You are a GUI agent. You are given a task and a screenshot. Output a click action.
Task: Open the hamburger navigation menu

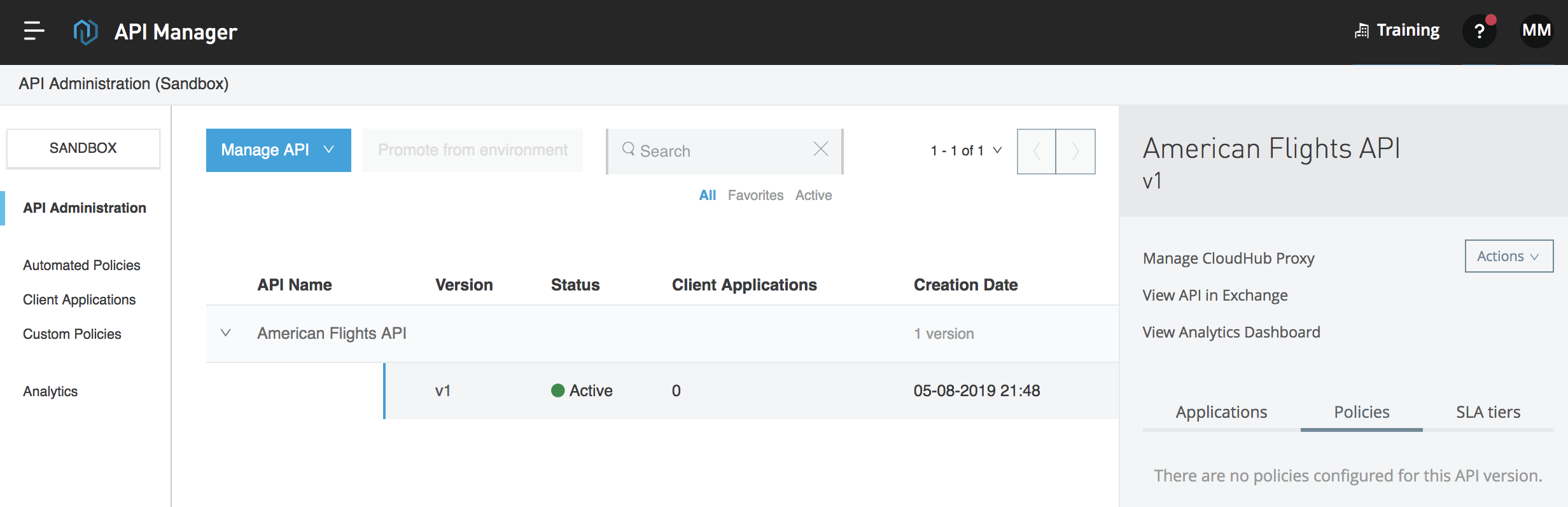point(34,31)
